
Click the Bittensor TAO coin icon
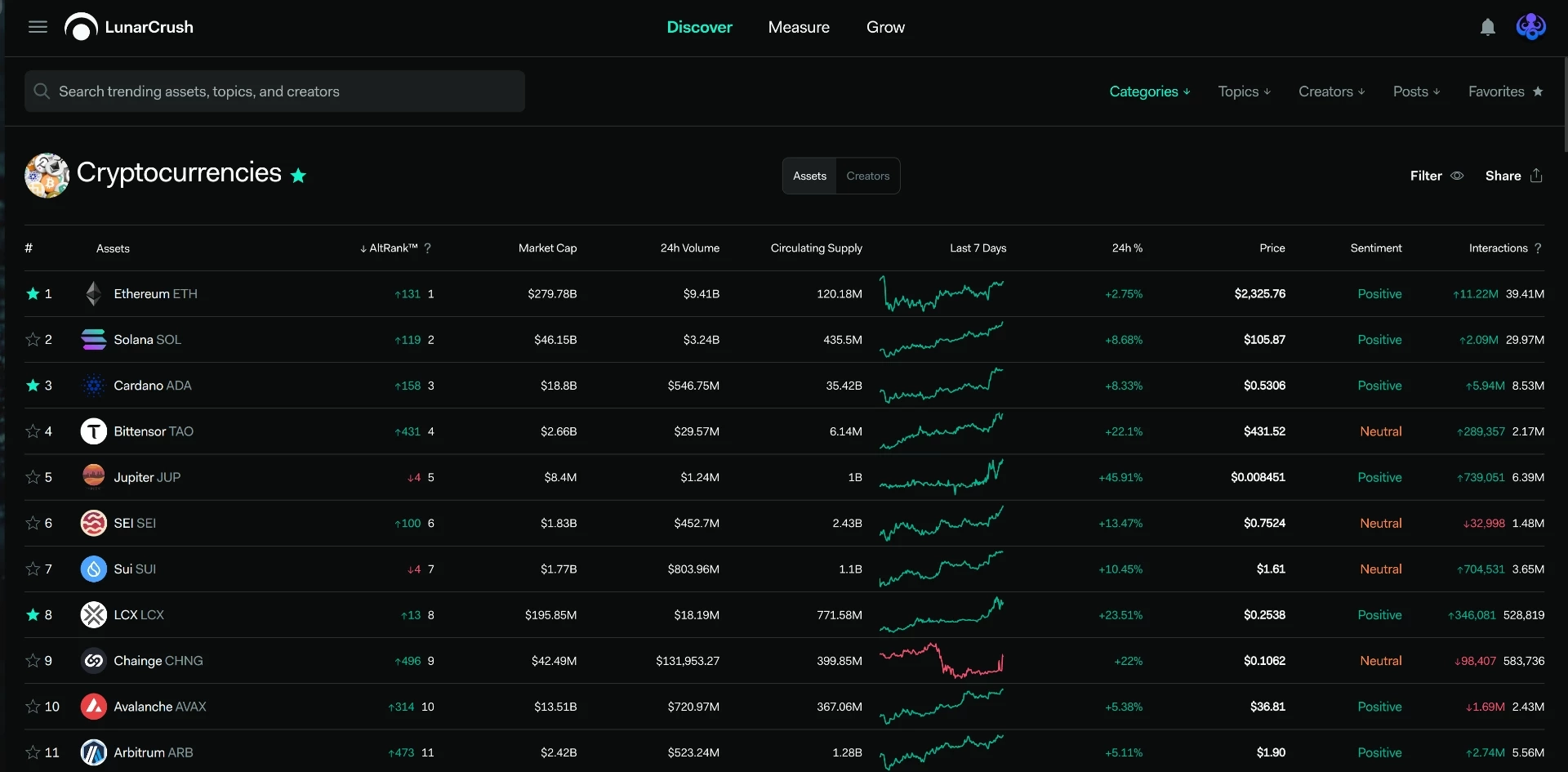[94, 431]
